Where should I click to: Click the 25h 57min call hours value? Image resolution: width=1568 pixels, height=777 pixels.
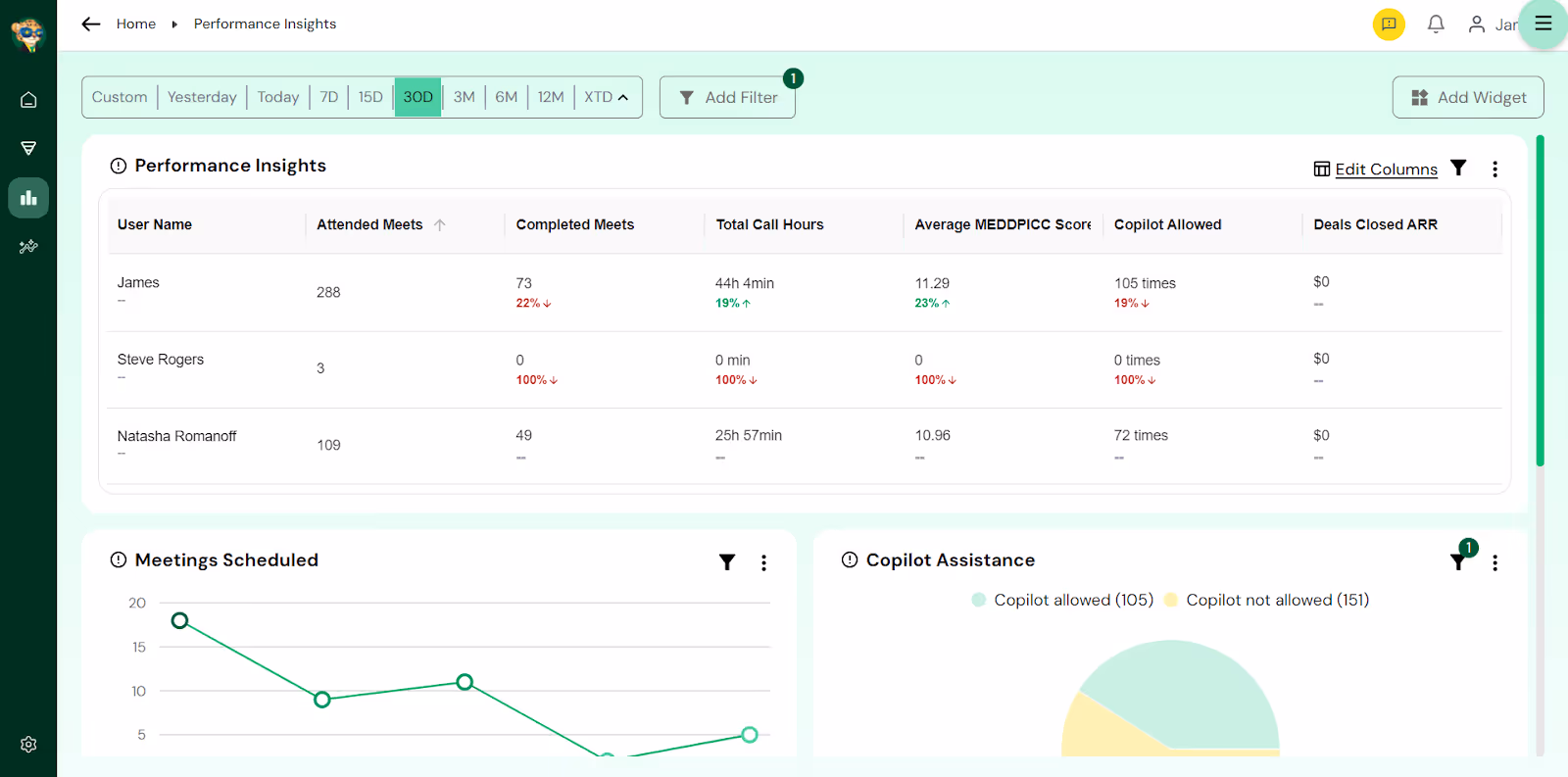click(x=749, y=435)
